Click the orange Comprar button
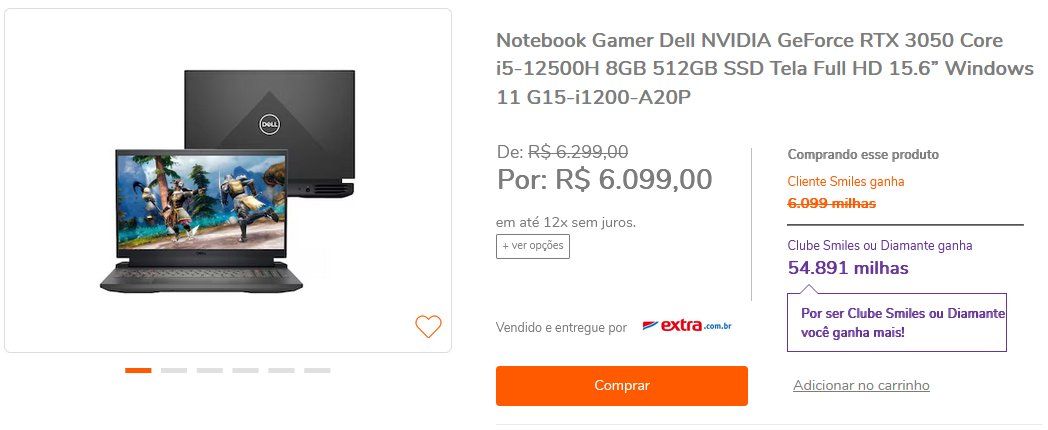 click(622, 386)
